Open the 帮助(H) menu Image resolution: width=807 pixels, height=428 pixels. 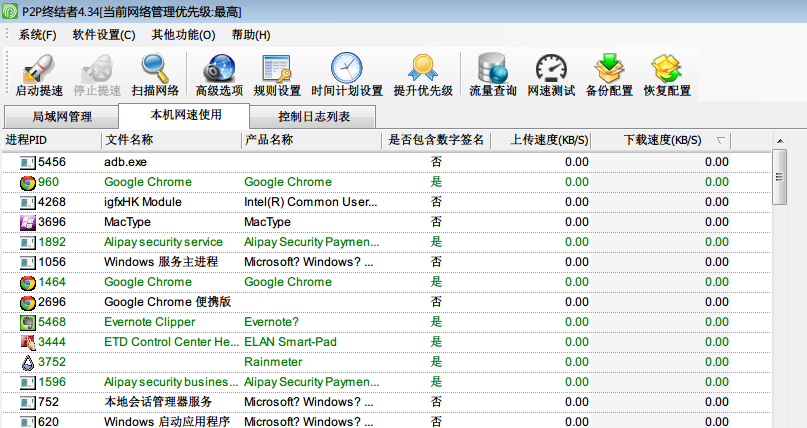coord(251,35)
